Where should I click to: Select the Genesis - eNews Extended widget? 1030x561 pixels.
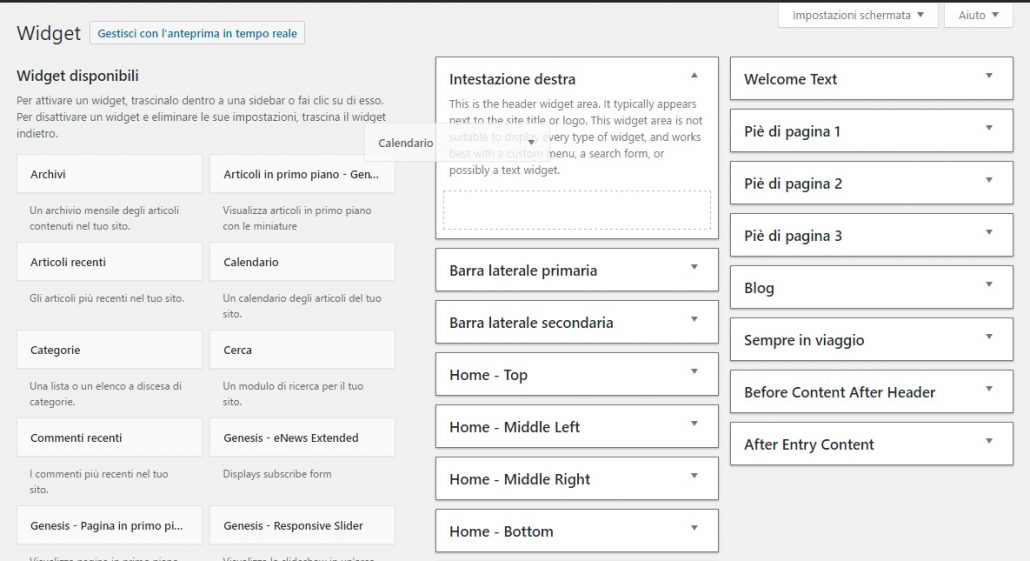[302, 438]
